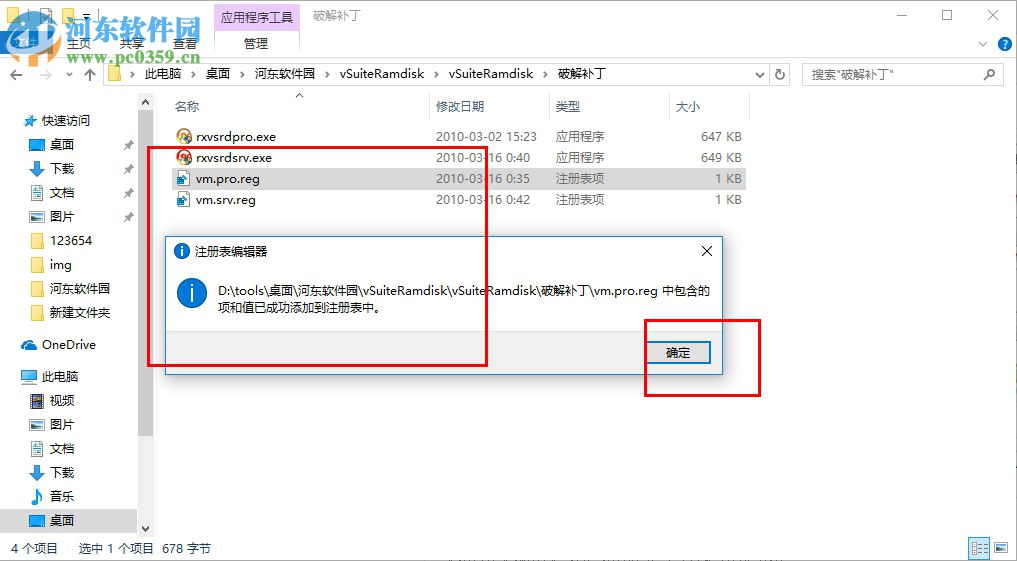
Task: Navigate to 桌面 in the address bar
Action: [x=218, y=74]
